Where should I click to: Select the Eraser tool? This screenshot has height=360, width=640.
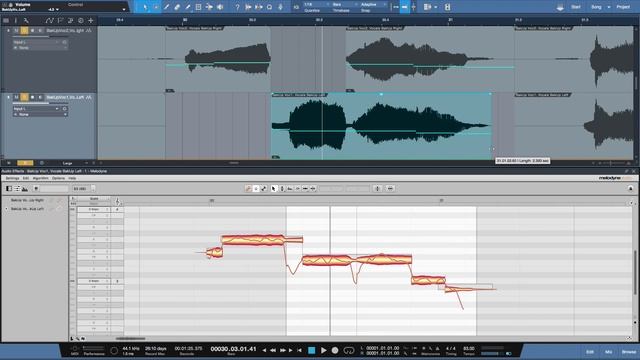click(177, 7)
